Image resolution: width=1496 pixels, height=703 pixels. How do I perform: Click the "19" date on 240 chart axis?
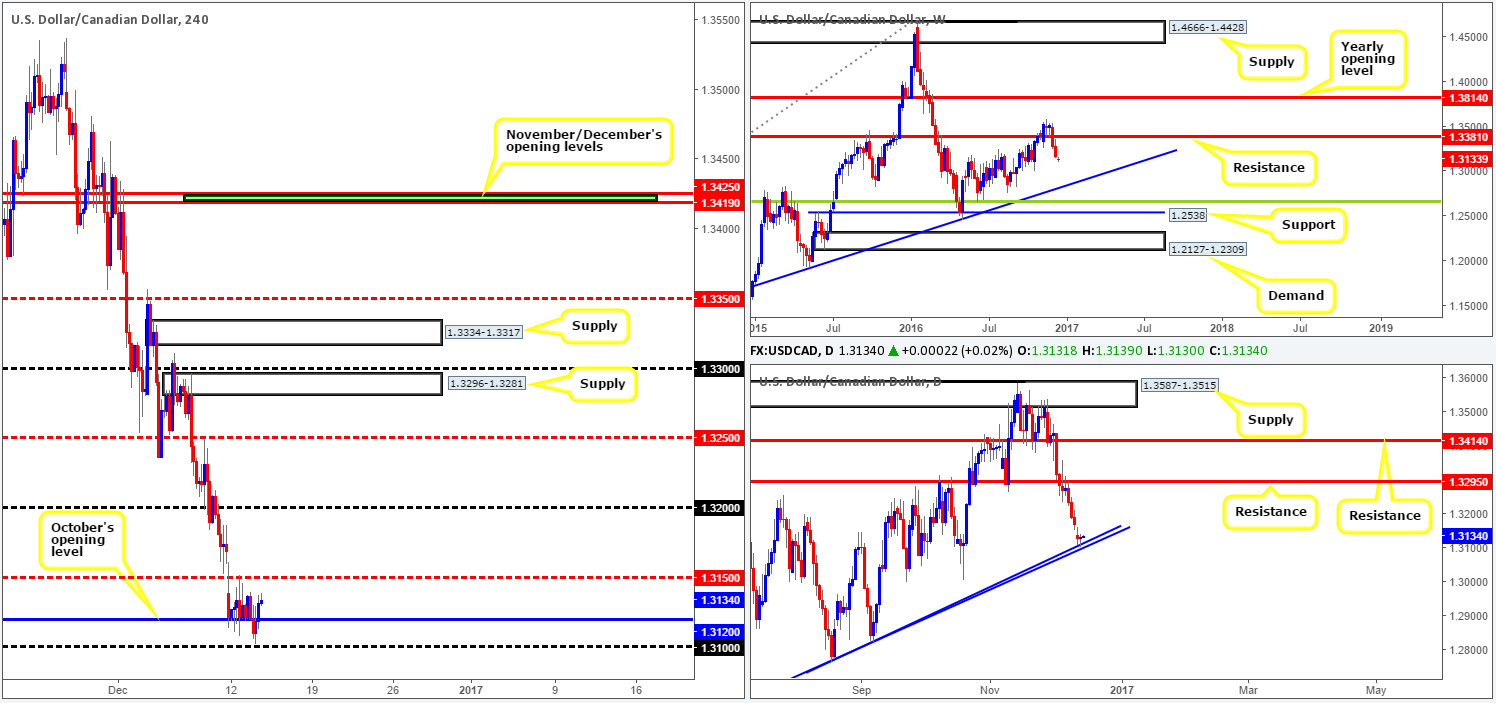coord(312,690)
